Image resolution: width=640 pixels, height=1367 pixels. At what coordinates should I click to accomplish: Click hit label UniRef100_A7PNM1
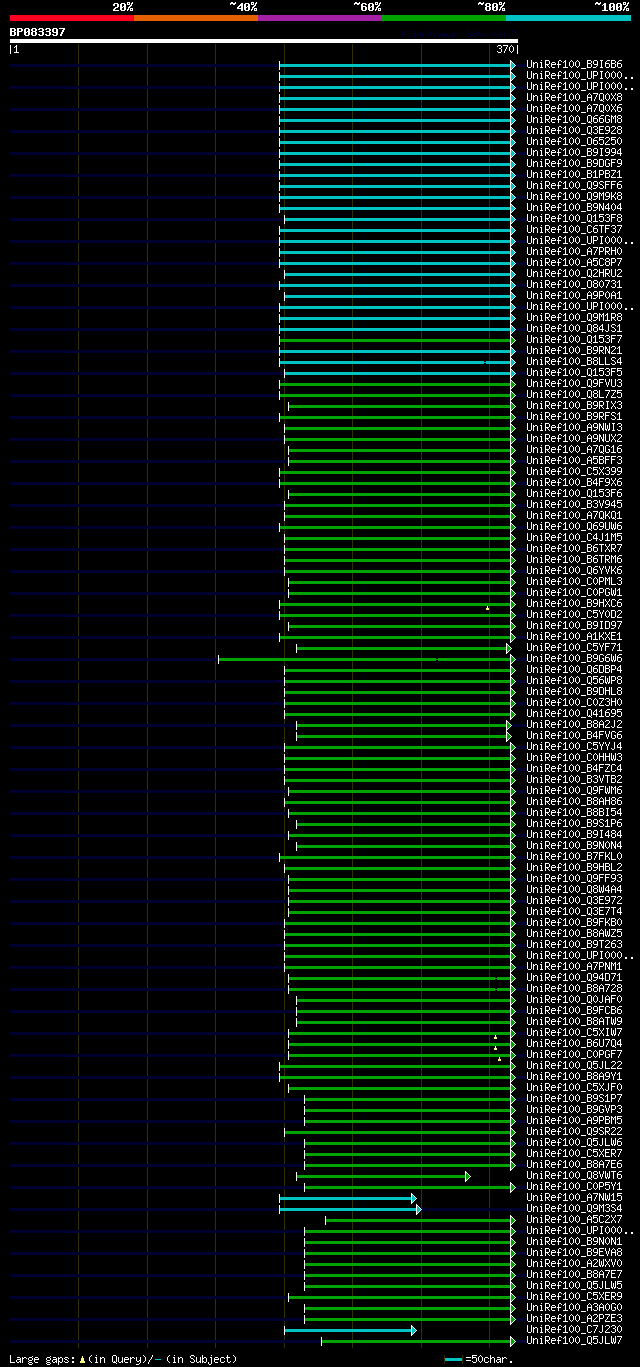point(574,967)
